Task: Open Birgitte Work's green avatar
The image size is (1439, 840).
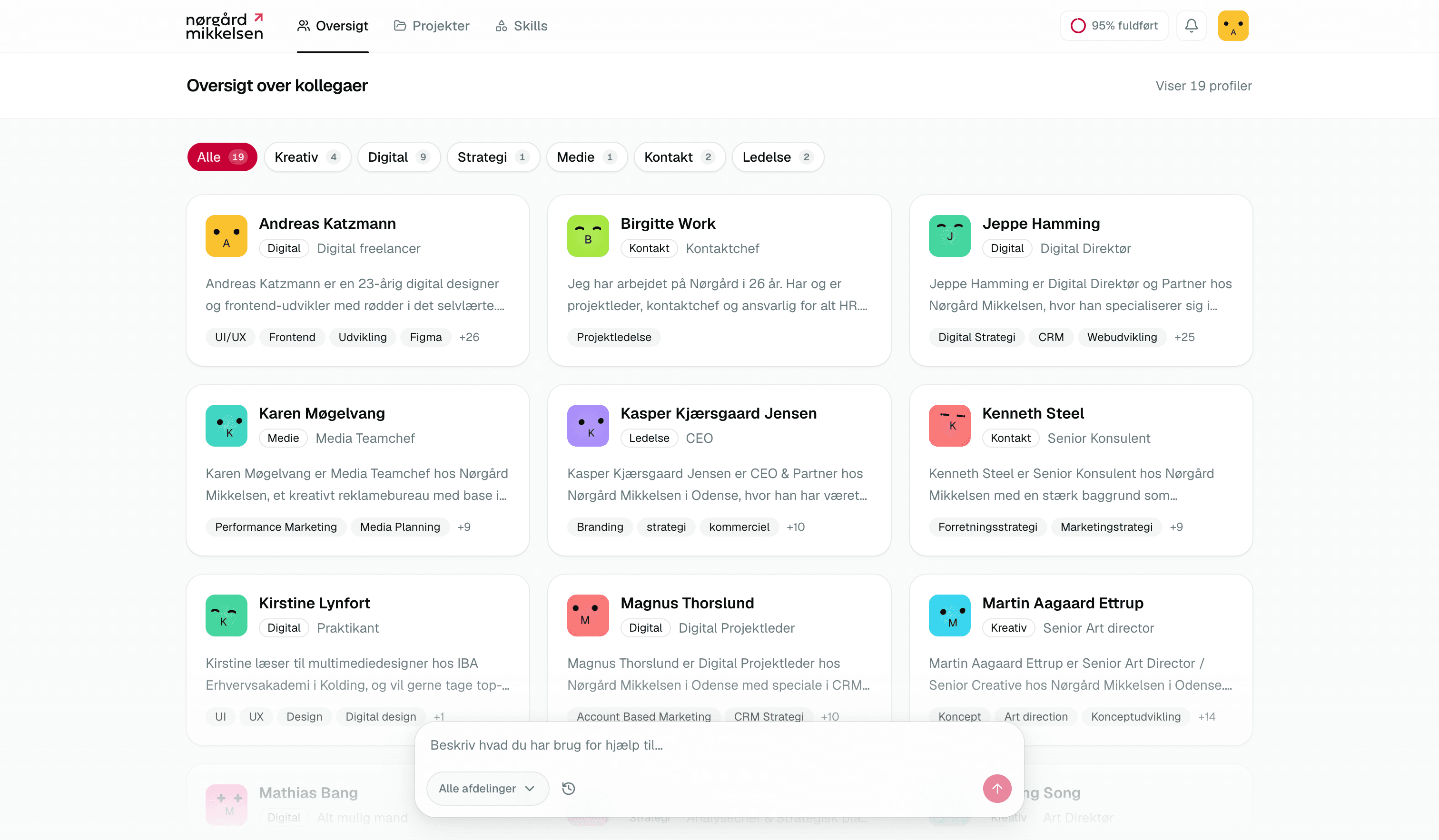Action: pos(588,235)
